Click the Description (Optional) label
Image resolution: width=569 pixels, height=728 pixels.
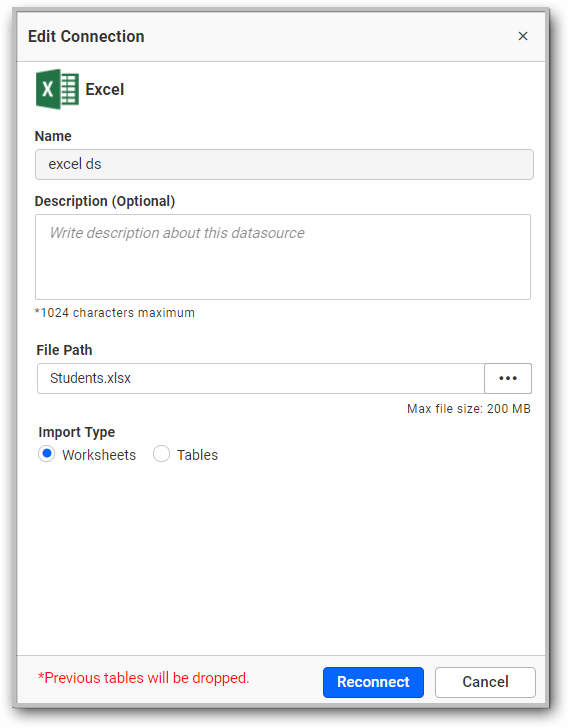pyautogui.click(x=105, y=201)
